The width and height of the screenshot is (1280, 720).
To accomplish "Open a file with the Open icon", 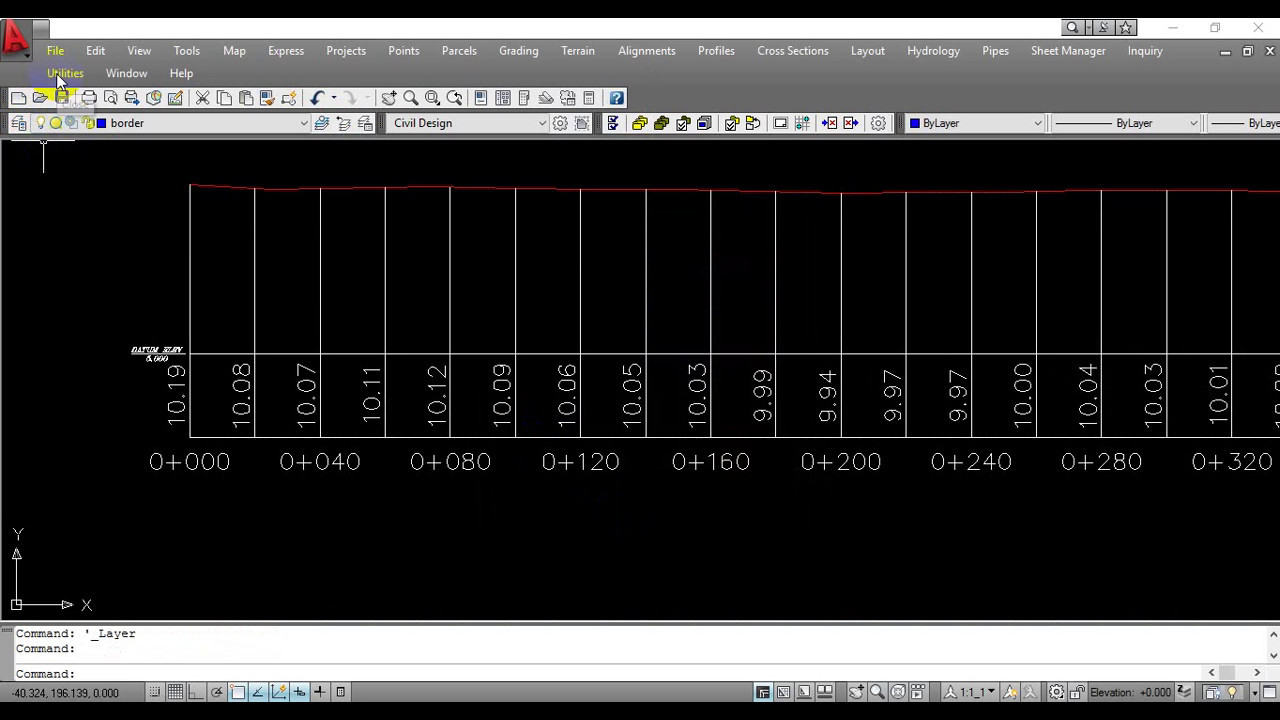I will point(40,98).
